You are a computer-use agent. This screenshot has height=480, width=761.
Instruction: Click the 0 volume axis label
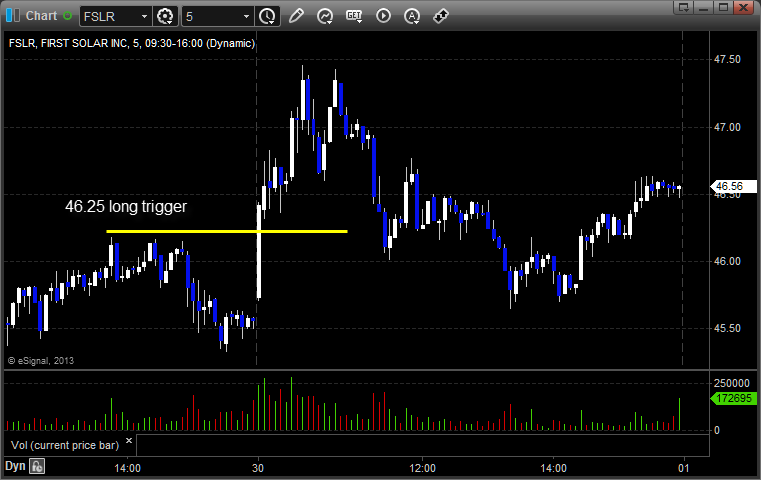tap(717, 430)
